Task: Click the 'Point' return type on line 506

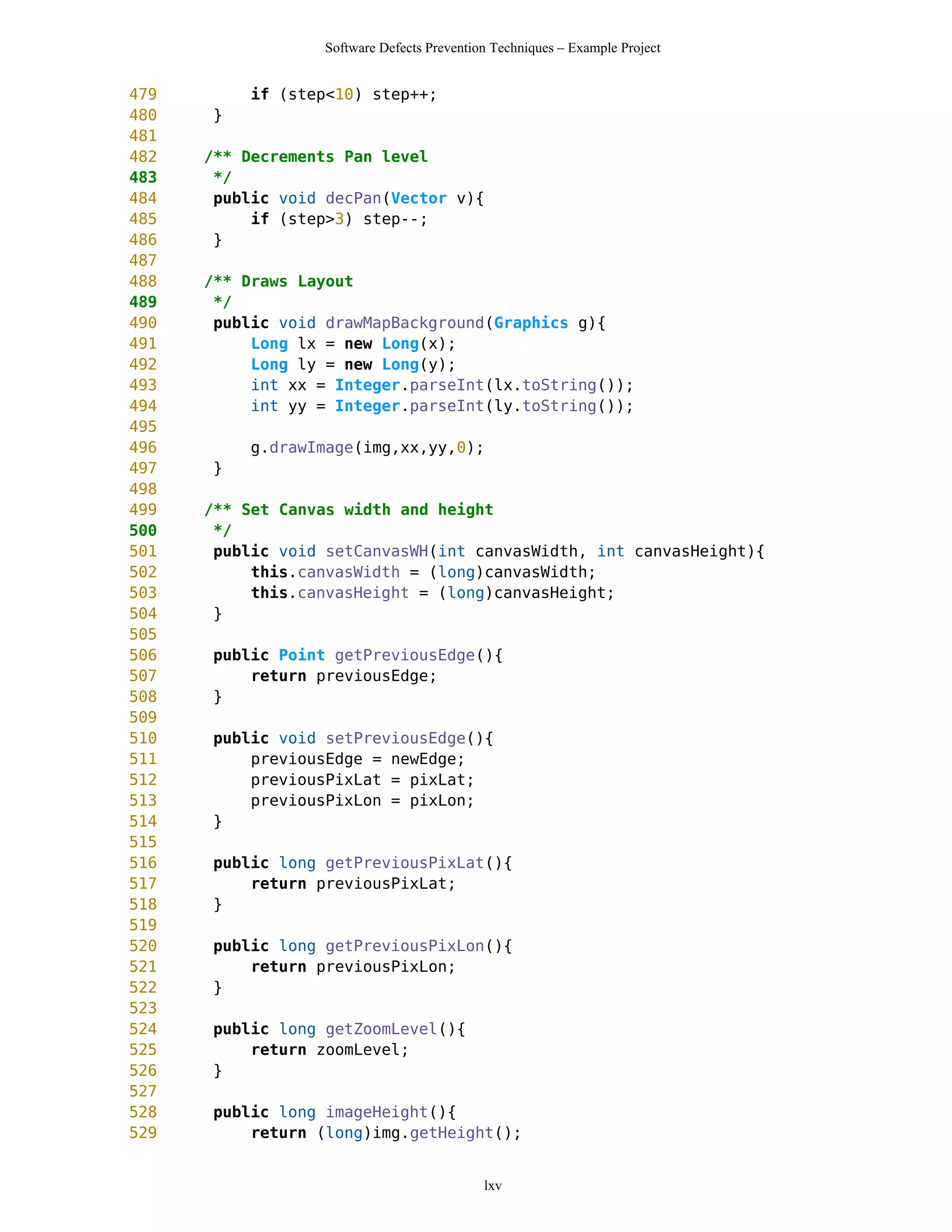Action: tap(302, 655)
